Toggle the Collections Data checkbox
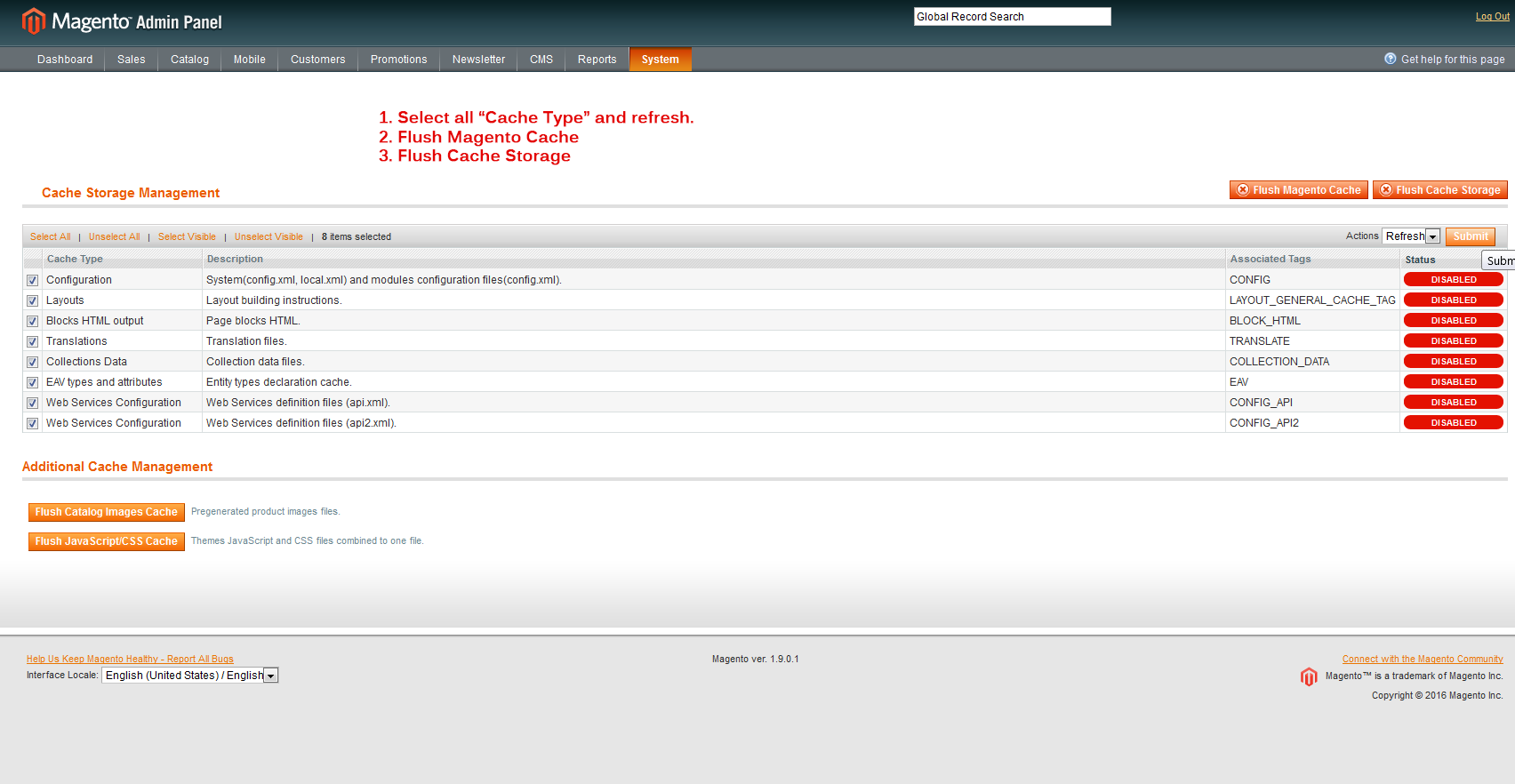The image size is (1515, 784). pos(32,362)
